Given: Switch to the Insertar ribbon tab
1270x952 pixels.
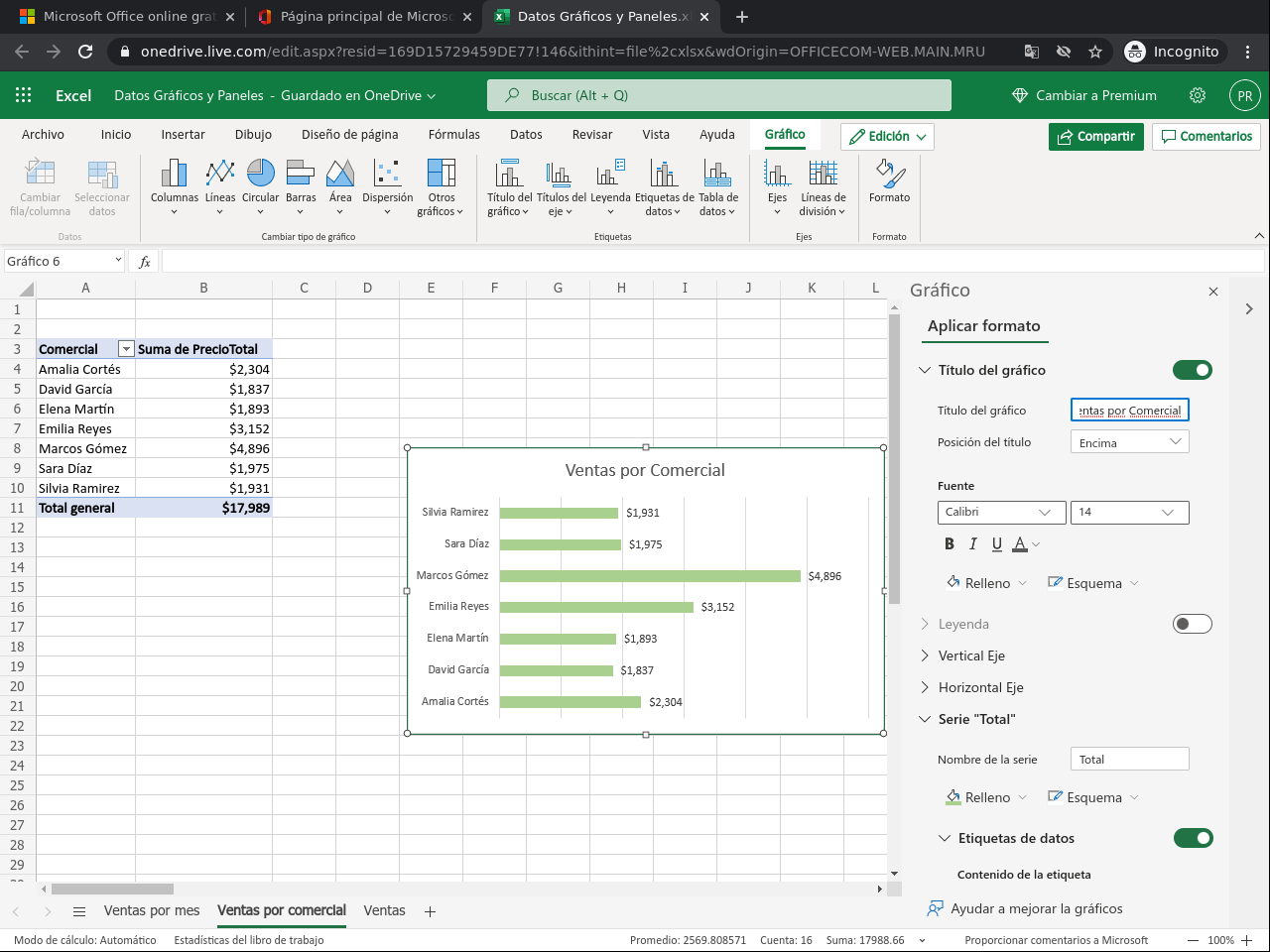Looking at the screenshot, I should click(183, 135).
